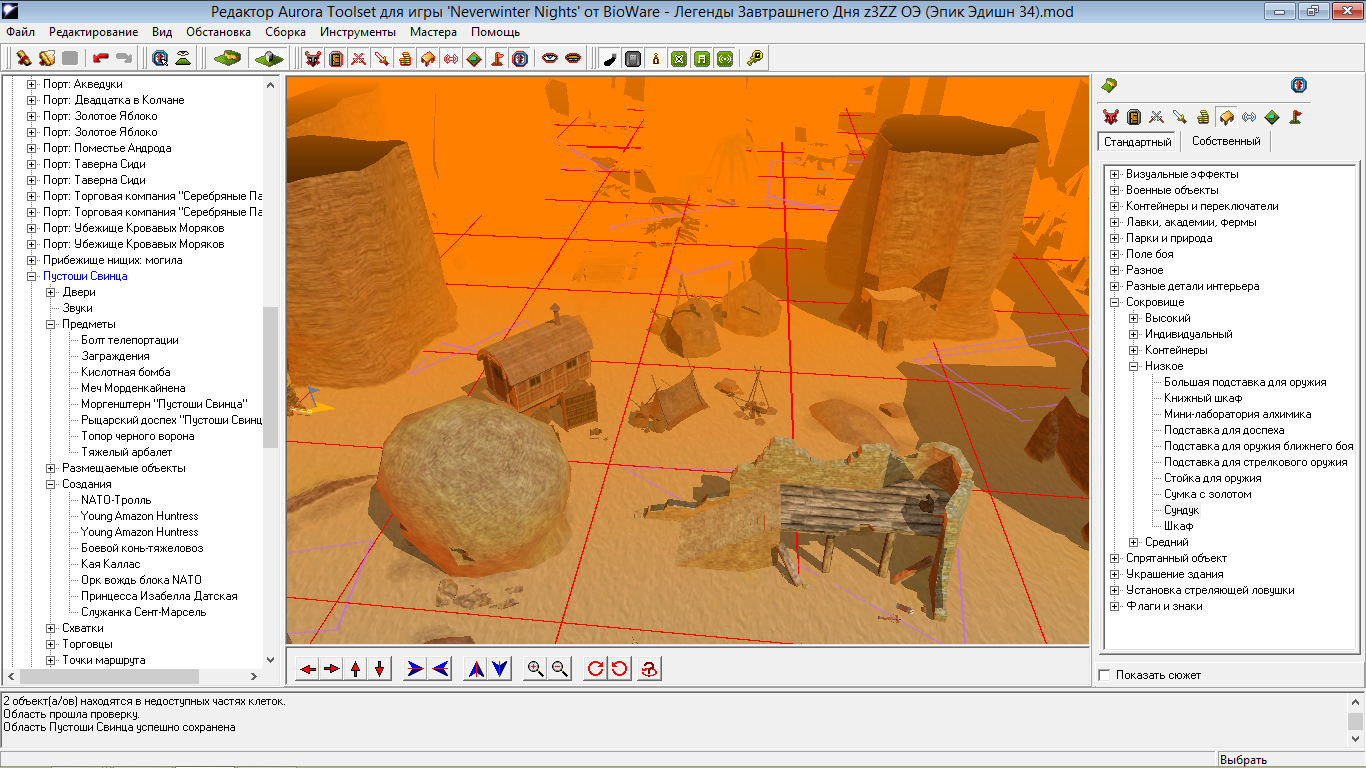This screenshot has height=768, width=1366.
Task: Expand the Схватки tree node
Action: (51, 628)
